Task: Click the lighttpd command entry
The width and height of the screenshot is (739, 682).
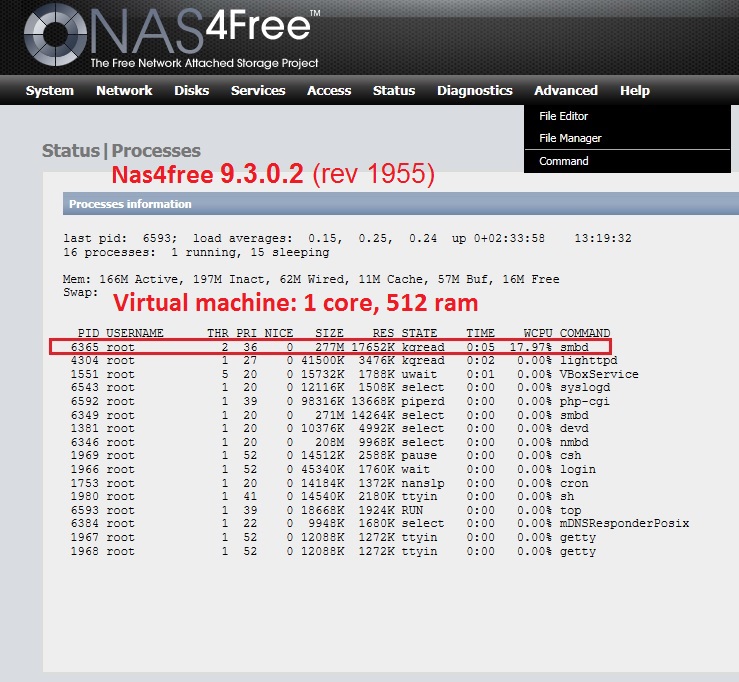Action: [x=588, y=361]
